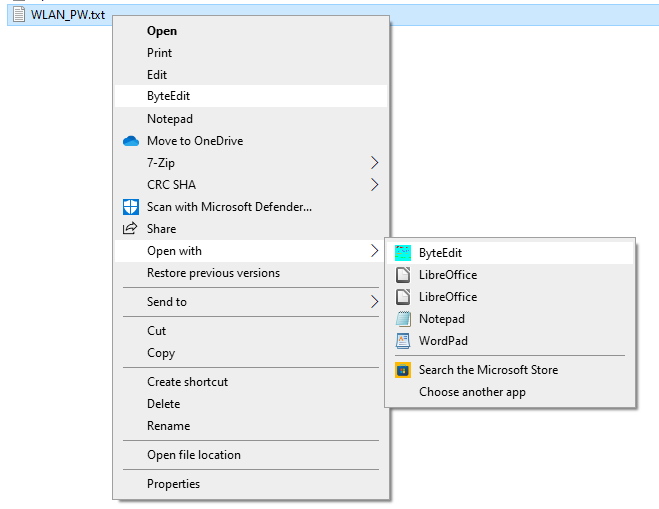Expand the Send to submenu arrow
Viewport: 659px width, 509px height.
tap(374, 301)
